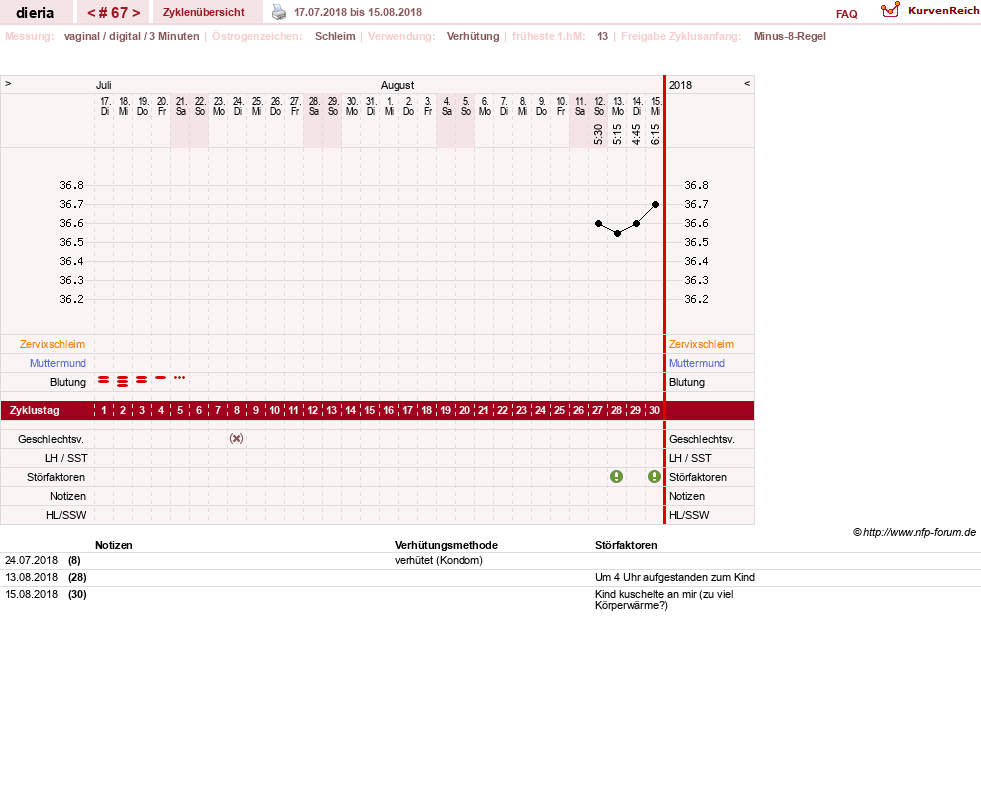Click the left Zervixschleim label
The height and width of the screenshot is (798, 981).
click(53, 344)
